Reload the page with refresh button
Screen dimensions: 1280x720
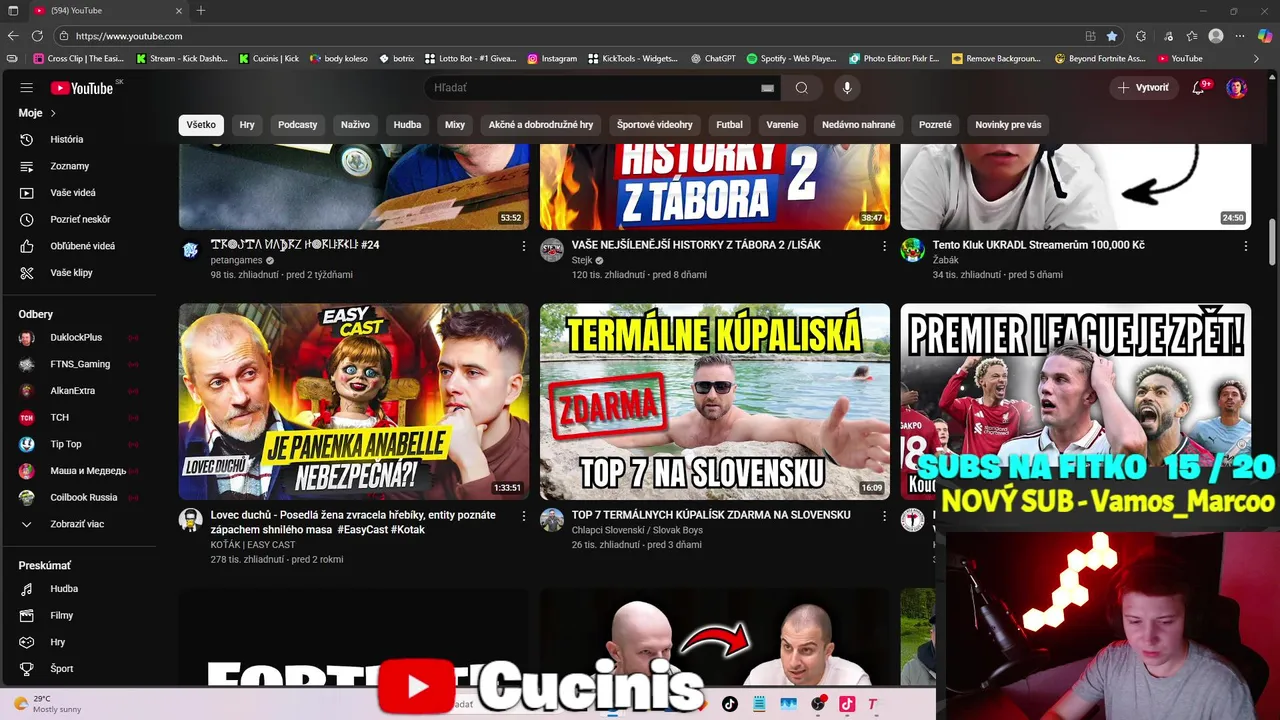(x=38, y=36)
